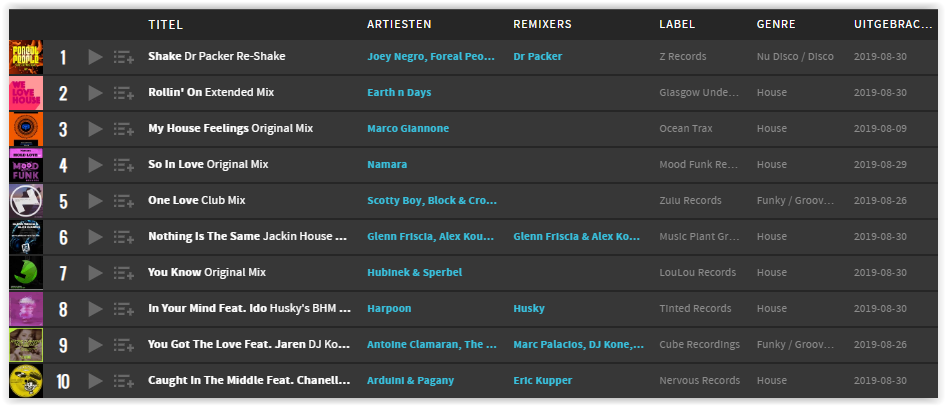This screenshot has height=406, width=946.
Task: Open the Foreal People cover thumbnail
Action: 26,57
